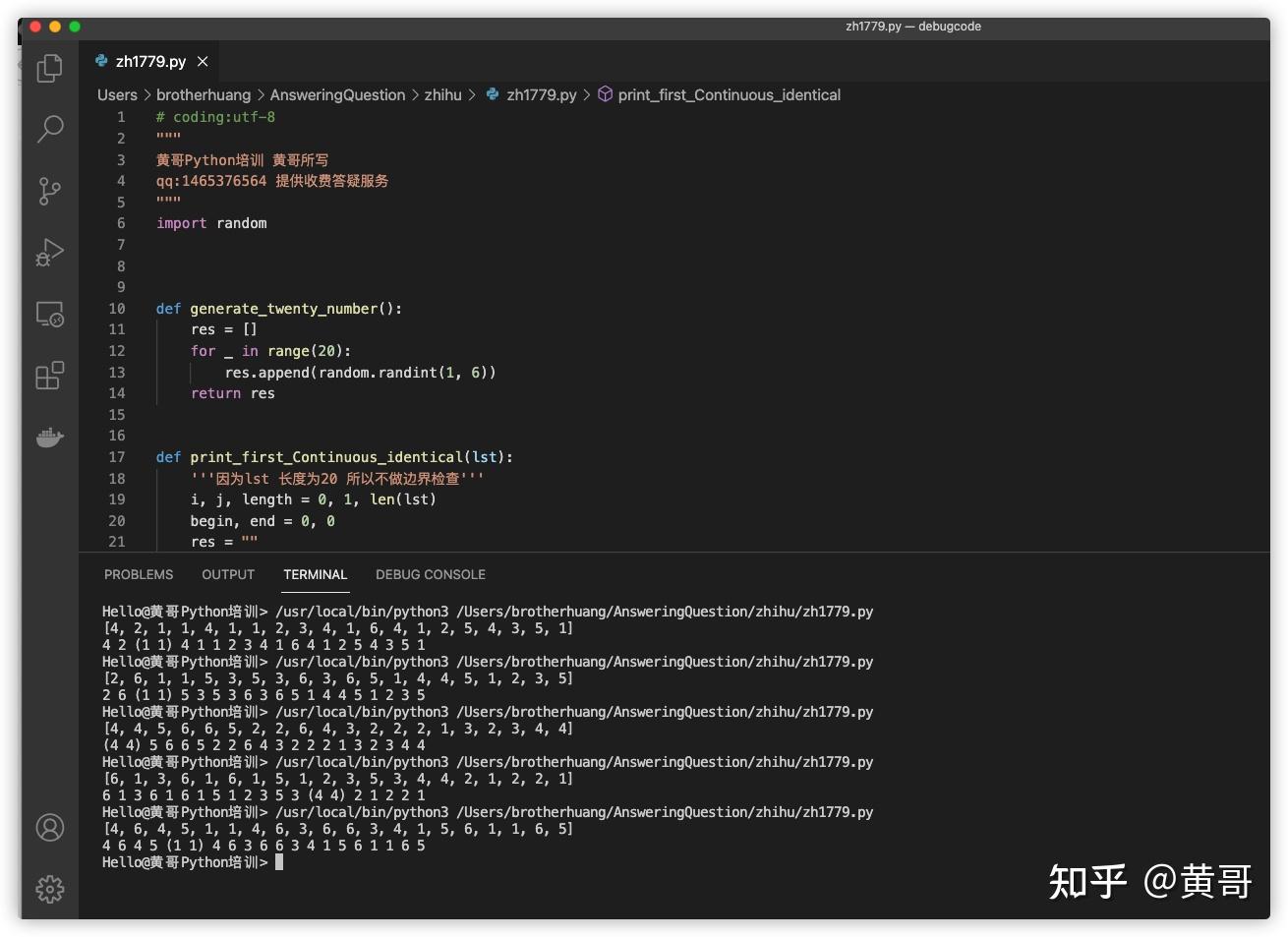Click the 'qq:1465376564' docstring line
Image resolution: width=1288 pixels, height=937 pixels.
click(x=272, y=181)
